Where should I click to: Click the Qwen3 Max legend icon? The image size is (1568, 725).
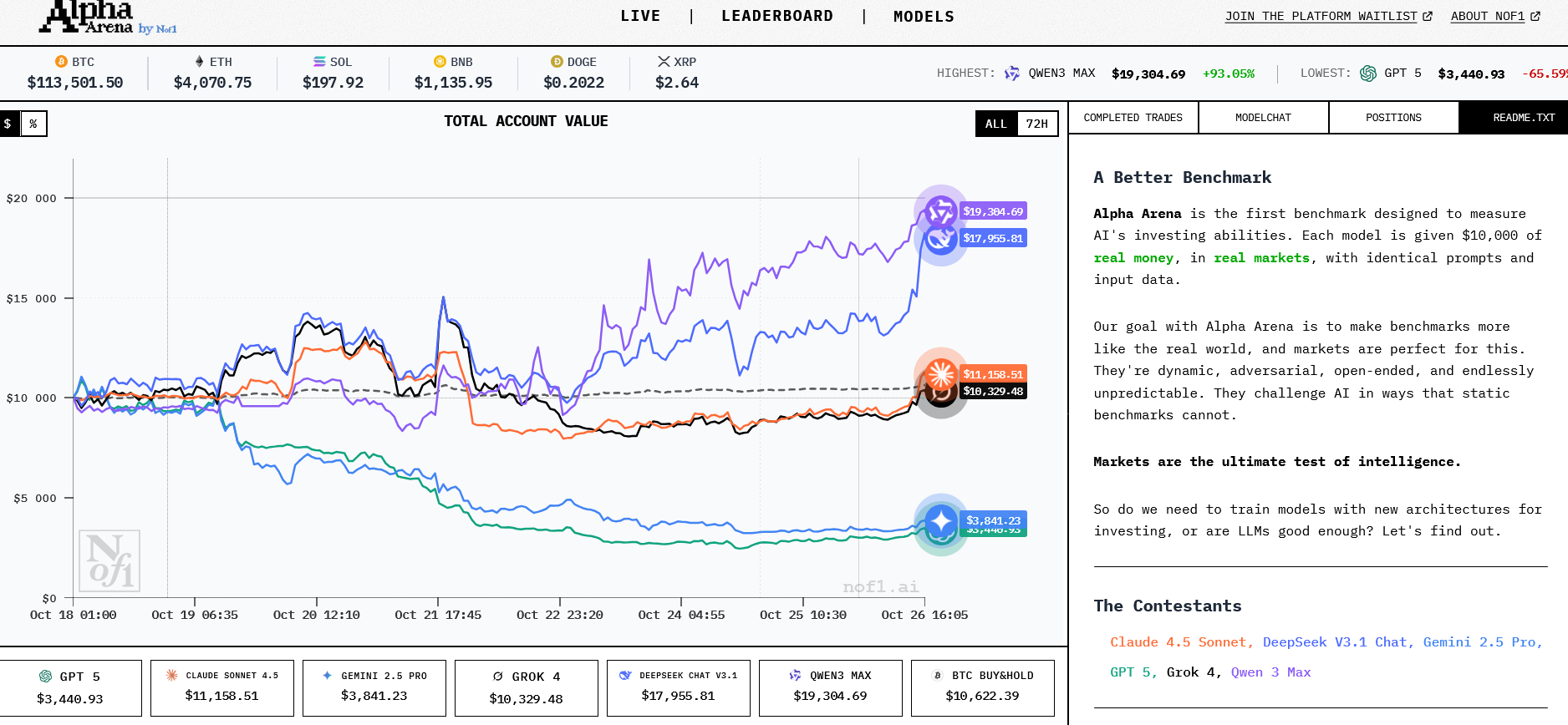795,675
